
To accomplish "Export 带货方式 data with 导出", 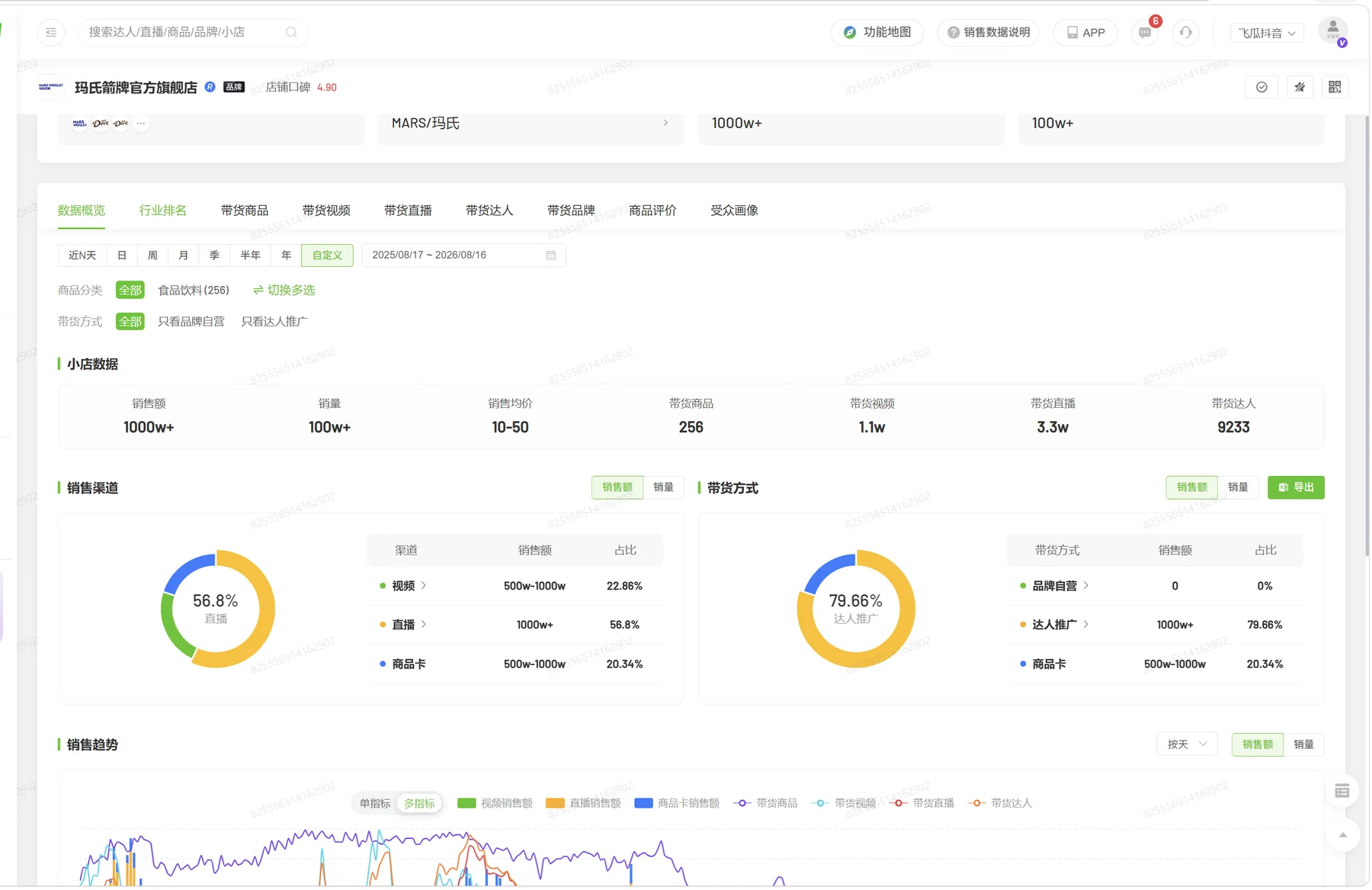I will pyautogui.click(x=1296, y=487).
